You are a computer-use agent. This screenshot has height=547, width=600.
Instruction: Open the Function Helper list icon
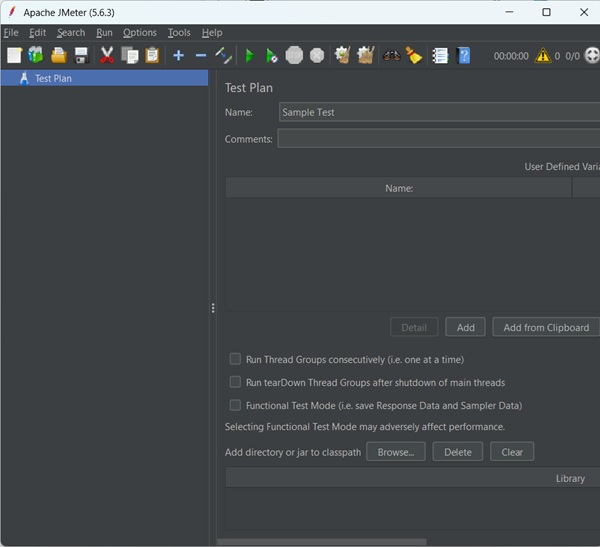pos(440,56)
